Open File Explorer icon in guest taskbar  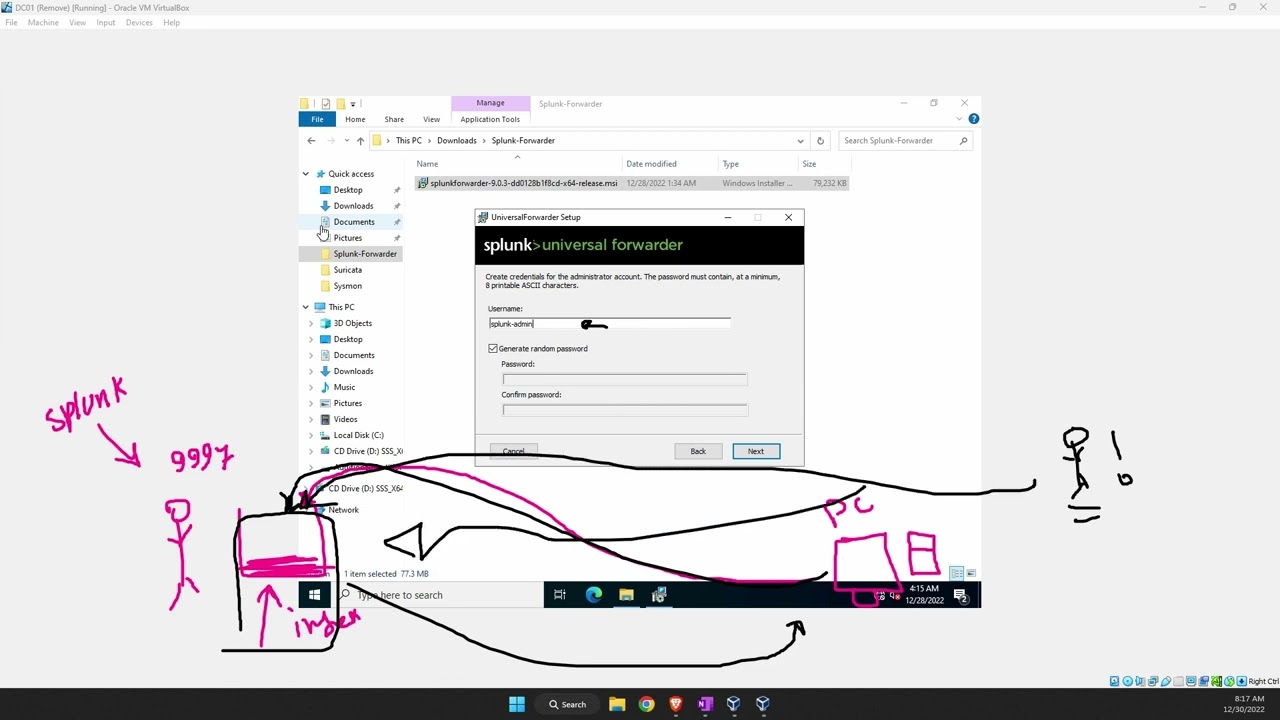(626, 595)
